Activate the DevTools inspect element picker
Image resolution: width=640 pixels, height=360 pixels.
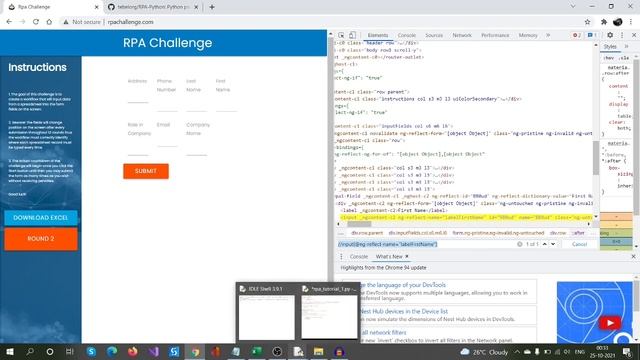341,36
